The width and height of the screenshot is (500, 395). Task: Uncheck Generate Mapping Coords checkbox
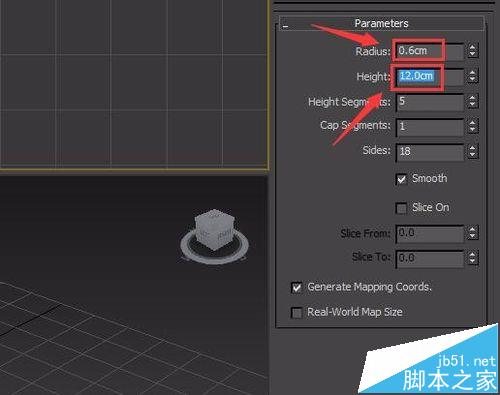pos(297,287)
